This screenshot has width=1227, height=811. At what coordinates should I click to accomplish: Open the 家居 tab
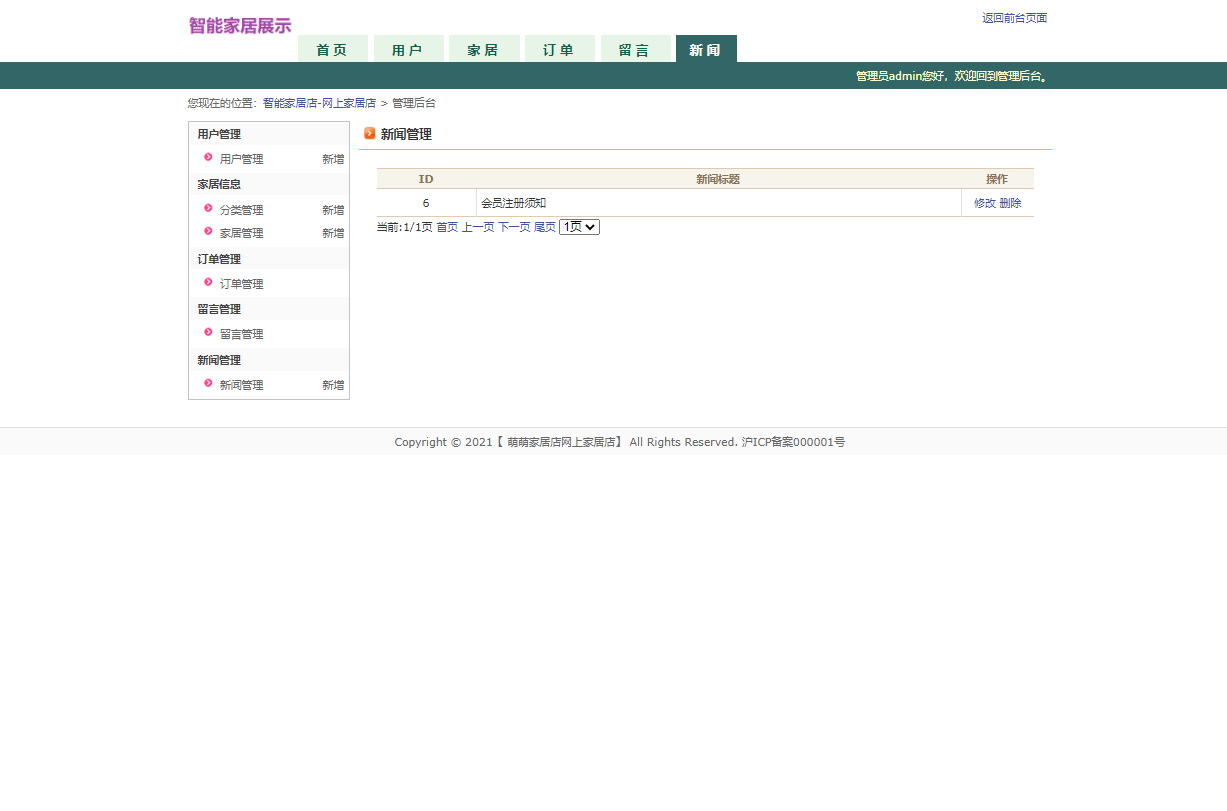[x=484, y=48]
